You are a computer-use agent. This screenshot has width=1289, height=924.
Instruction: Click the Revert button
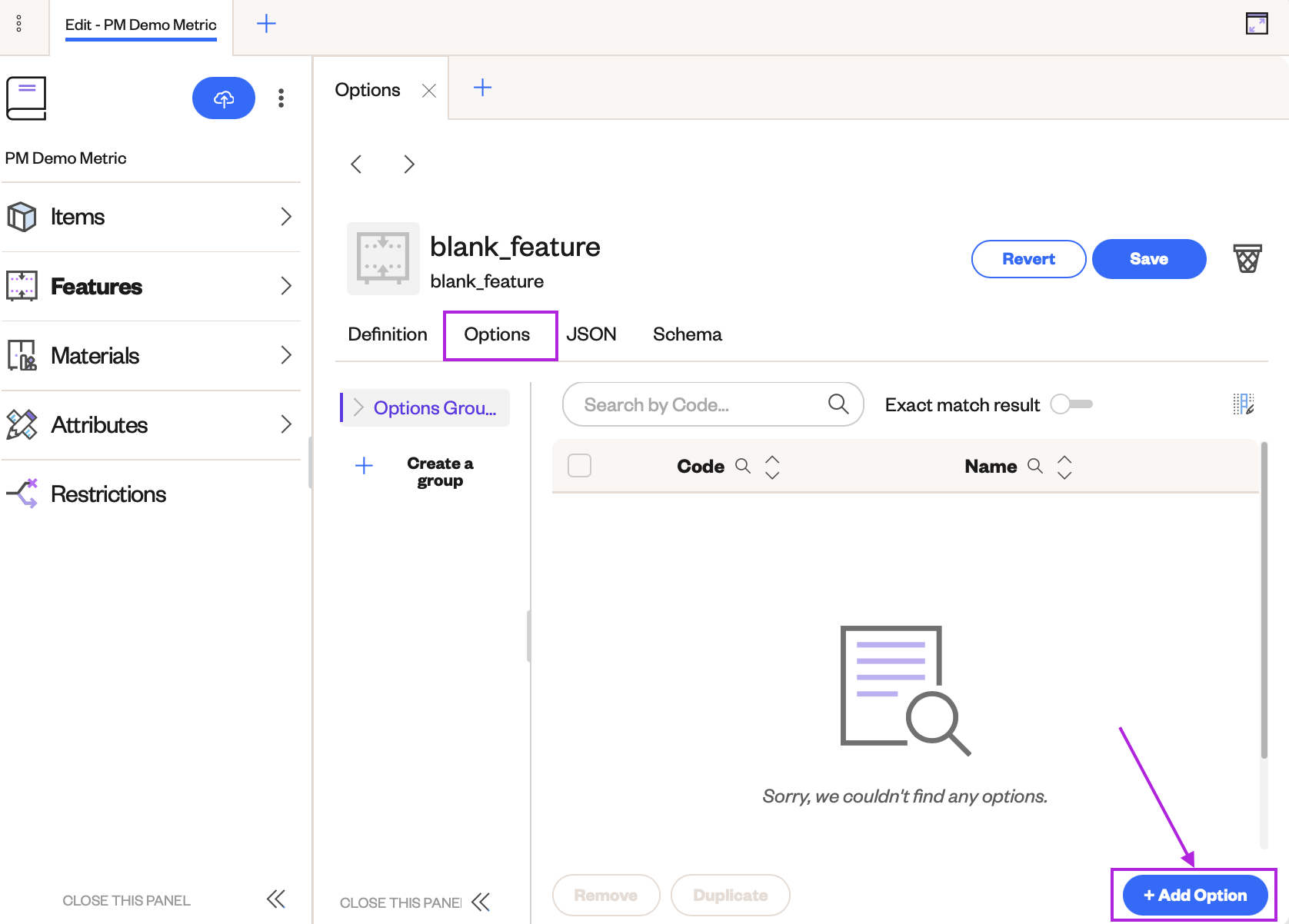pyautogui.click(x=1028, y=259)
